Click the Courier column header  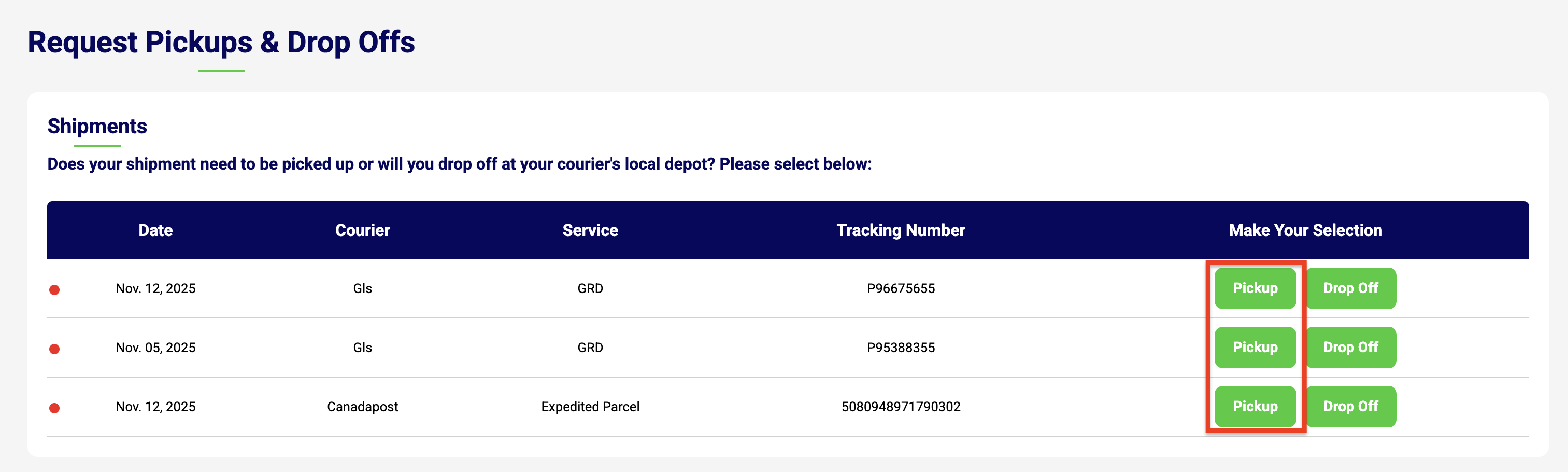tap(362, 230)
